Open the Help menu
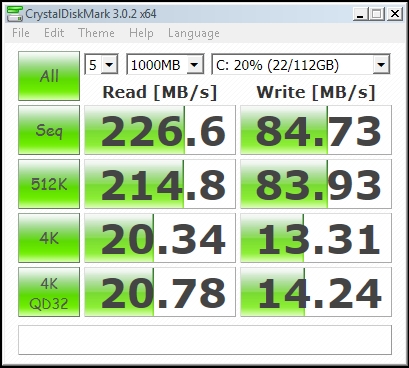The width and height of the screenshot is (409, 368). coord(141,33)
